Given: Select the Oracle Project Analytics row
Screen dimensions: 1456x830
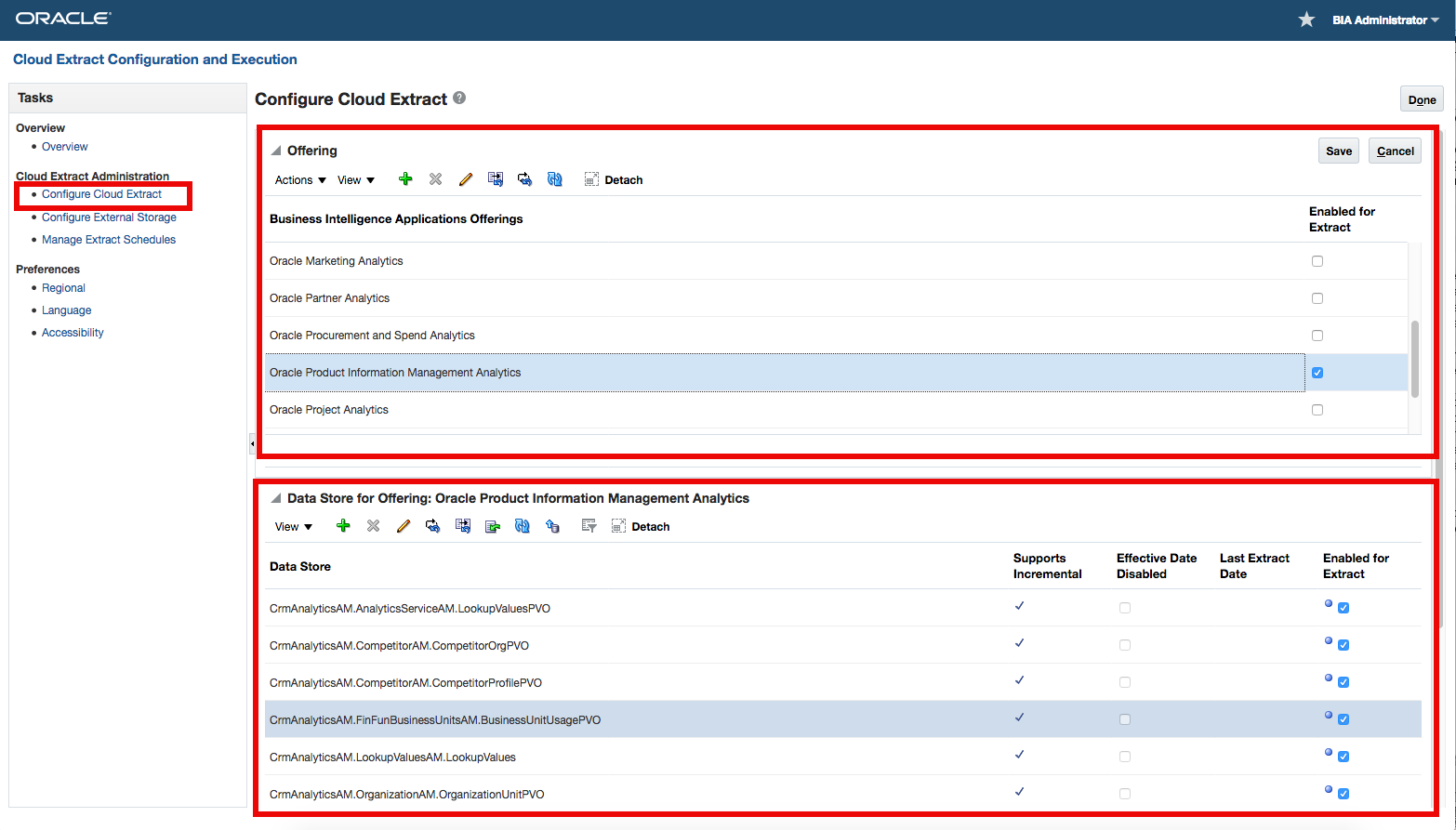Looking at the screenshot, I should point(329,410).
